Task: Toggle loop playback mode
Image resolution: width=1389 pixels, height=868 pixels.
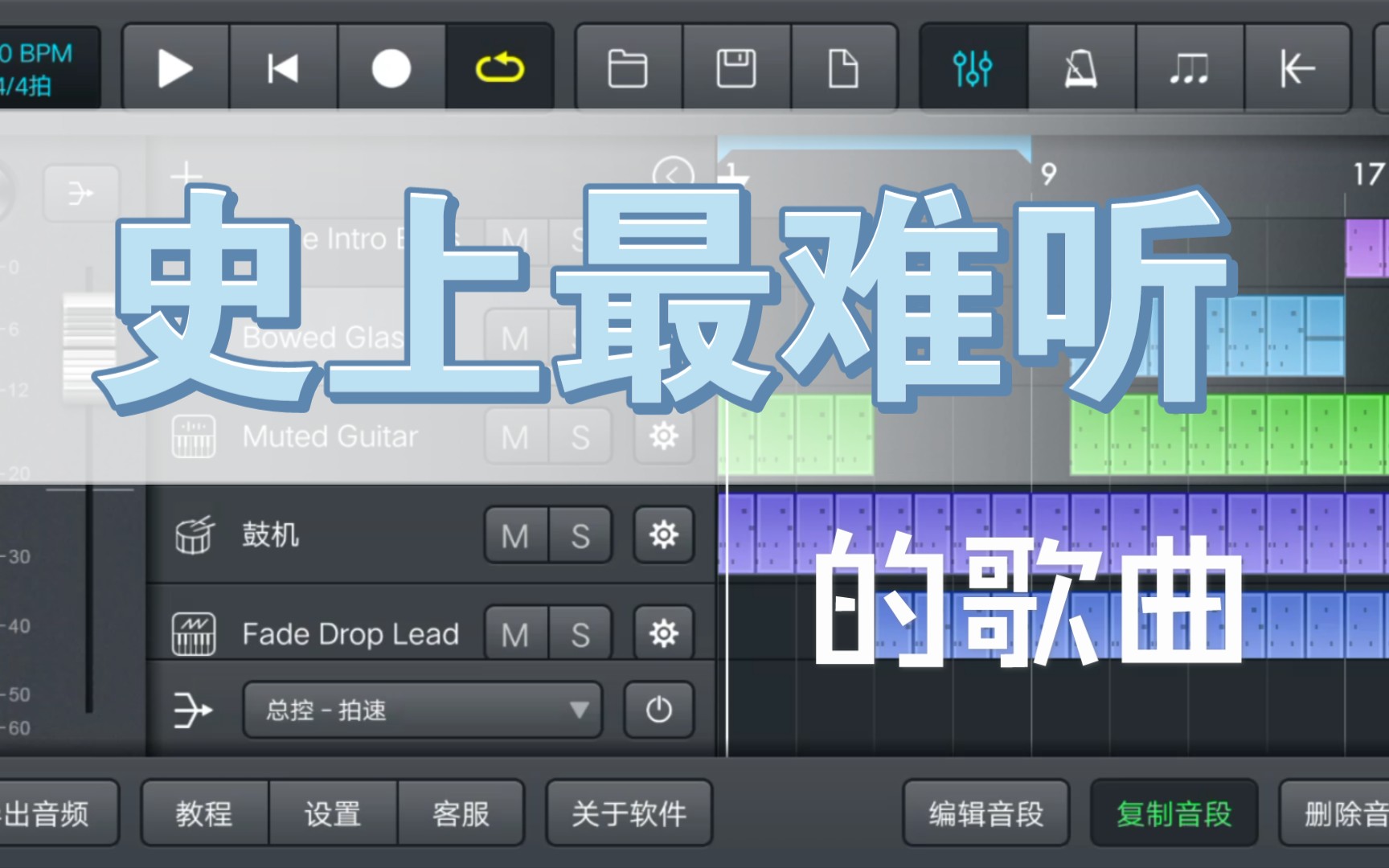Action: (x=500, y=68)
